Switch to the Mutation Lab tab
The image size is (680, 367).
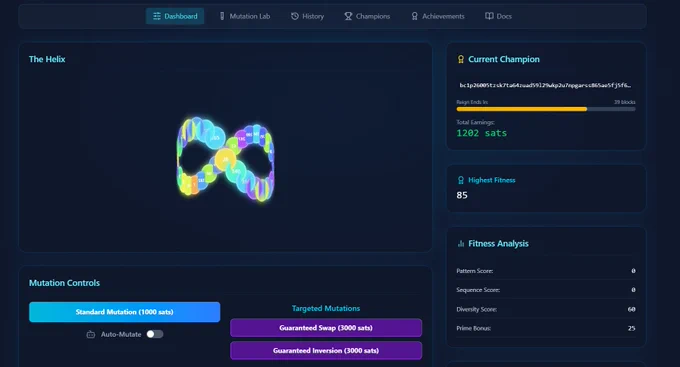coord(245,16)
